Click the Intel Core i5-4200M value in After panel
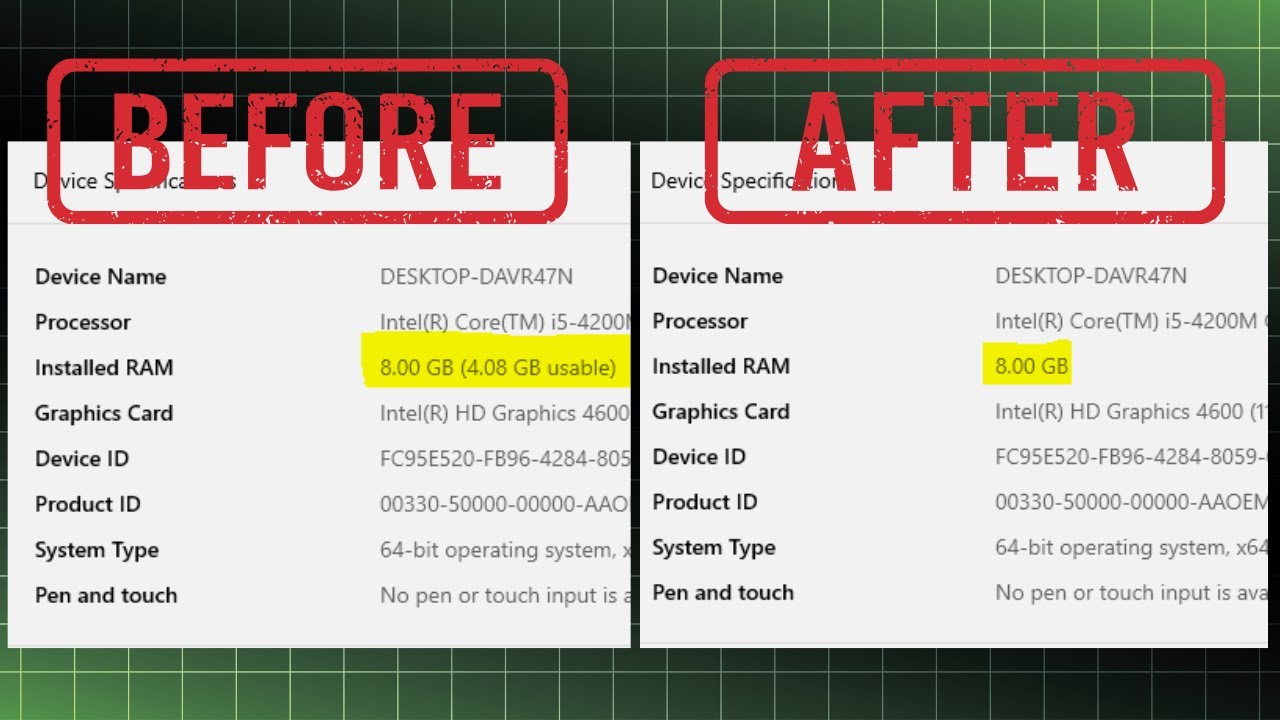This screenshot has height=720, width=1280. tap(1131, 321)
